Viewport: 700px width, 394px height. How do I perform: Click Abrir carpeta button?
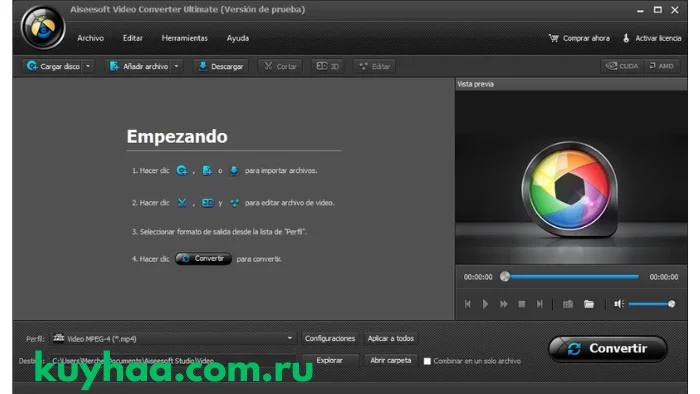pos(391,361)
